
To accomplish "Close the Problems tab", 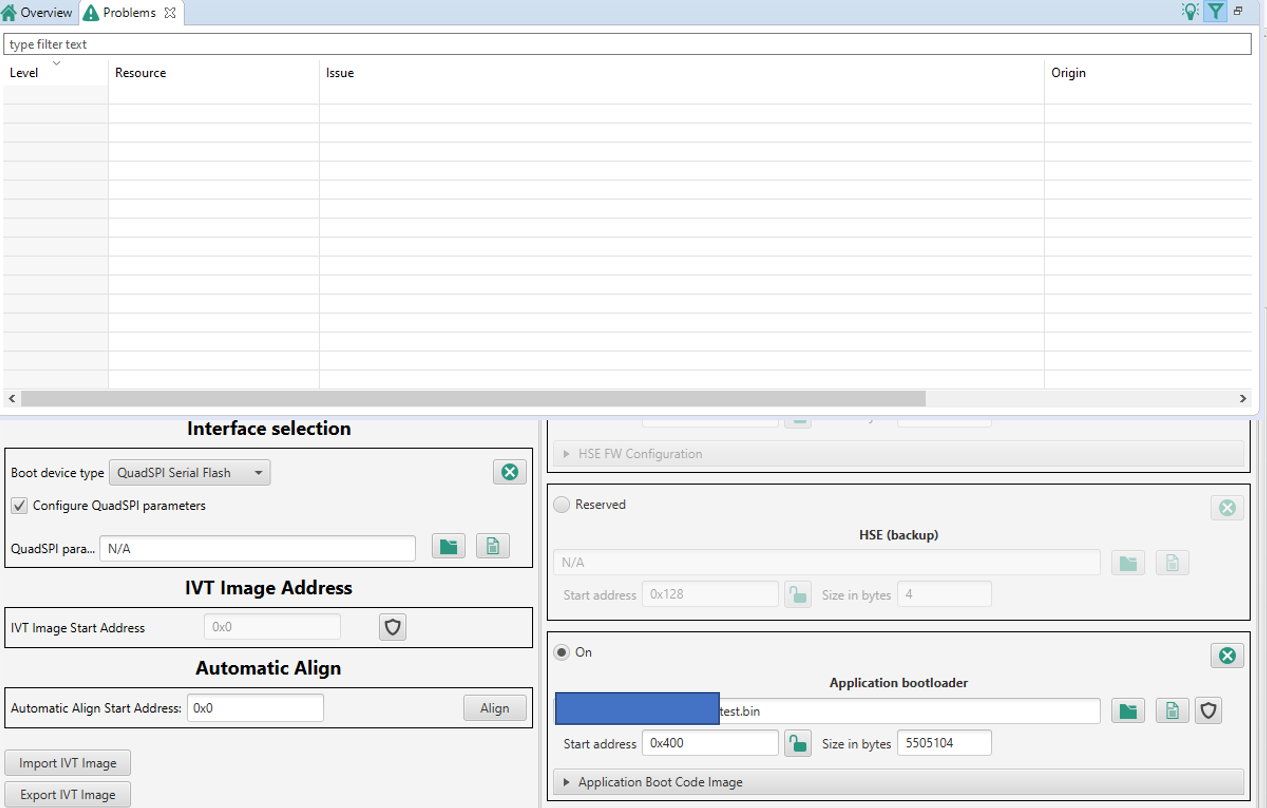I will 170,13.
